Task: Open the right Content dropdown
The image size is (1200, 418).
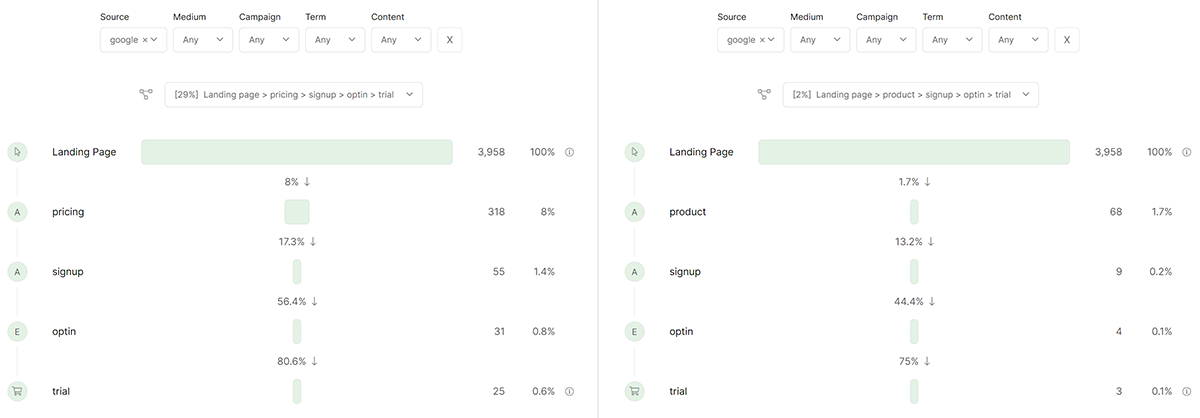Action: point(1018,40)
